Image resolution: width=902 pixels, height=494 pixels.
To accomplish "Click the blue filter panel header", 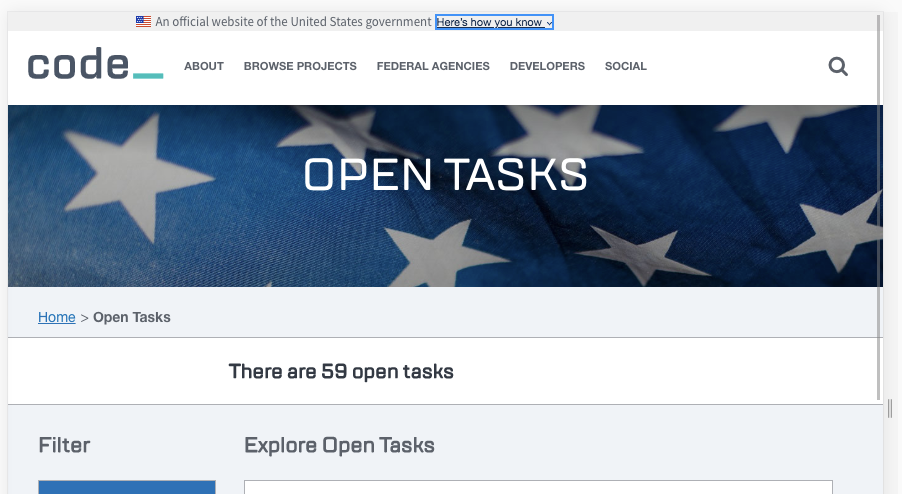I will pyautogui.click(x=127, y=487).
